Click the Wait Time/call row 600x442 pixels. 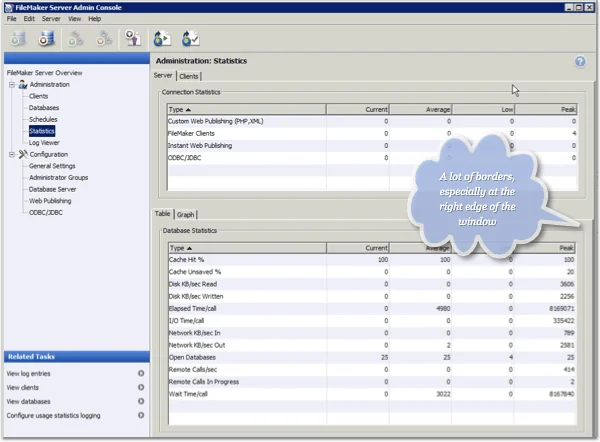(372, 394)
